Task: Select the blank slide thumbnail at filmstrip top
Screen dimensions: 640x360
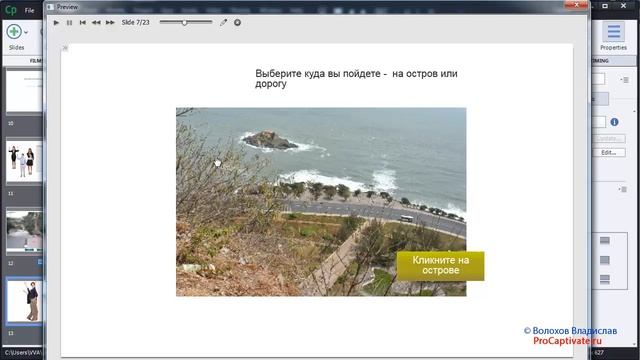Action: click(x=24, y=91)
